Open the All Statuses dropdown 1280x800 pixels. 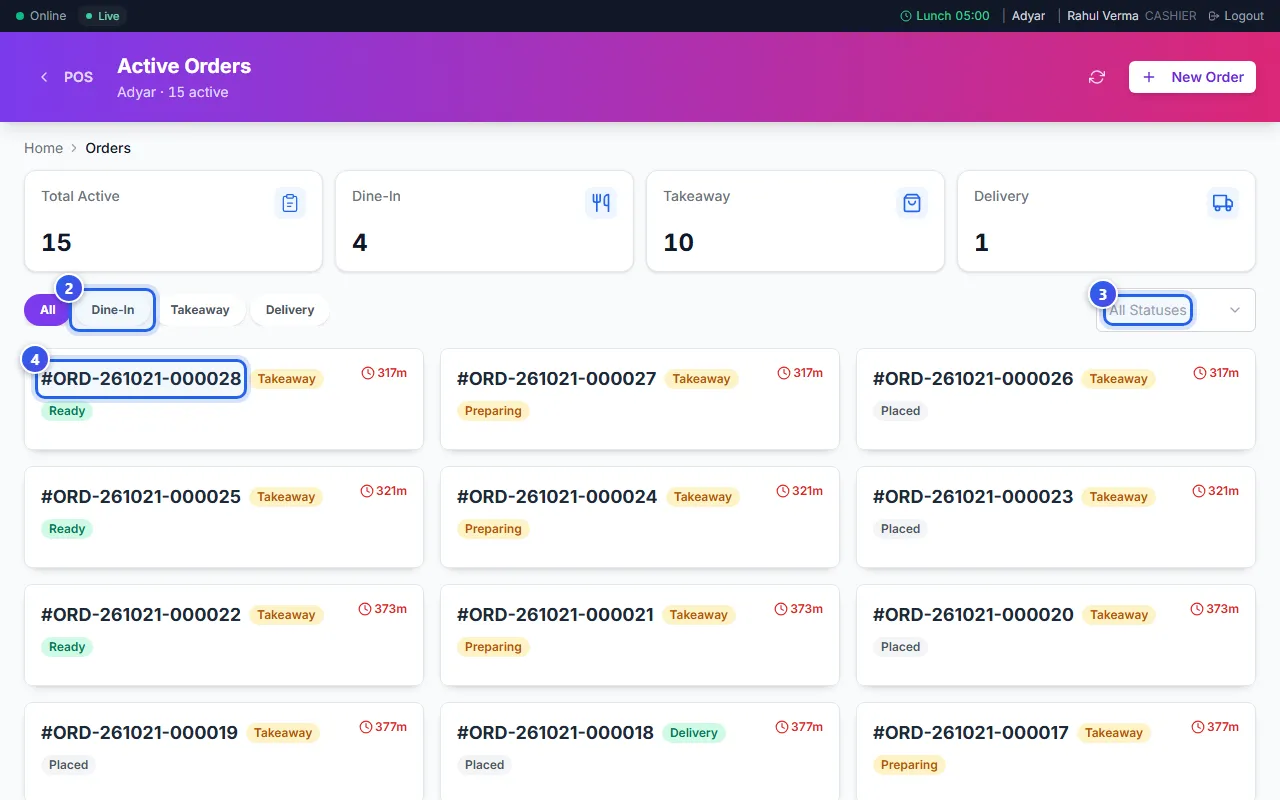pyautogui.click(x=1176, y=310)
